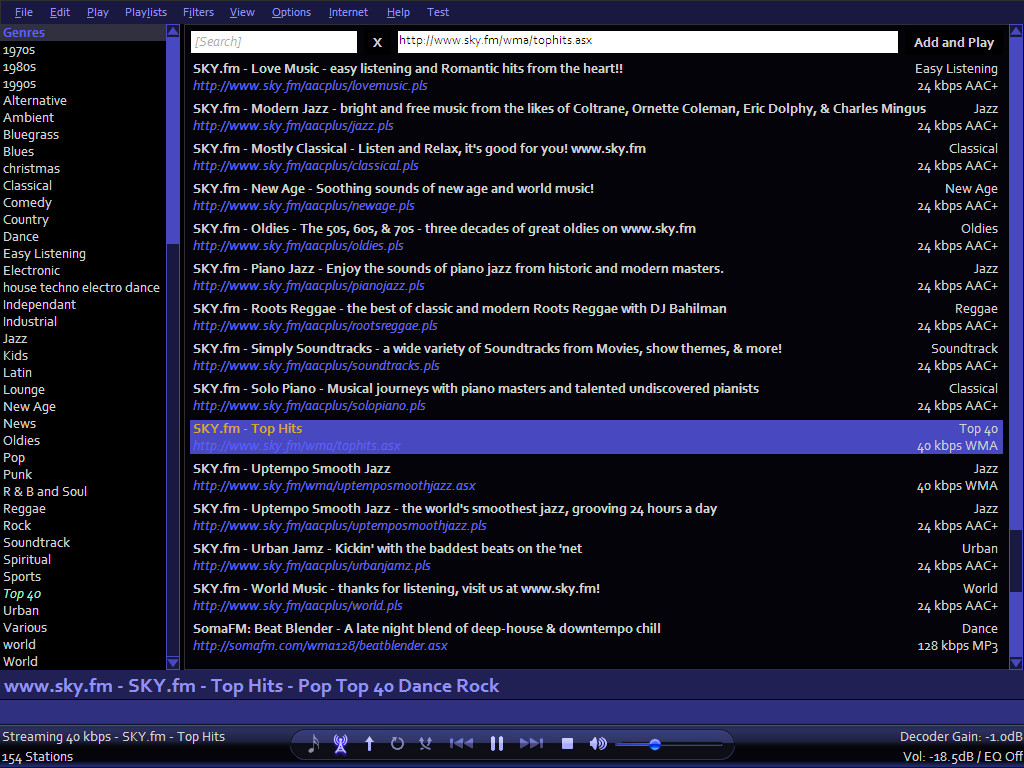Open the Play menu
This screenshot has height=768, width=1024.
[x=97, y=12]
